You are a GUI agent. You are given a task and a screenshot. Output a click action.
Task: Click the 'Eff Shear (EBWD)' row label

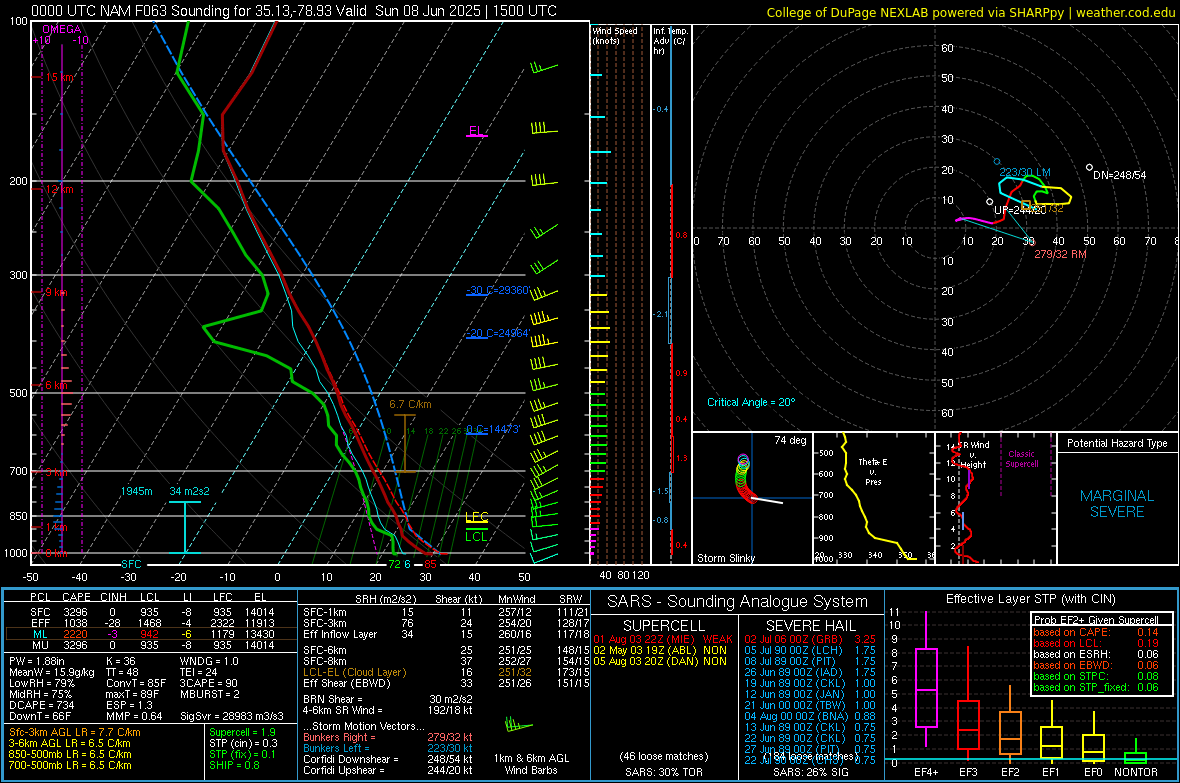click(347, 683)
